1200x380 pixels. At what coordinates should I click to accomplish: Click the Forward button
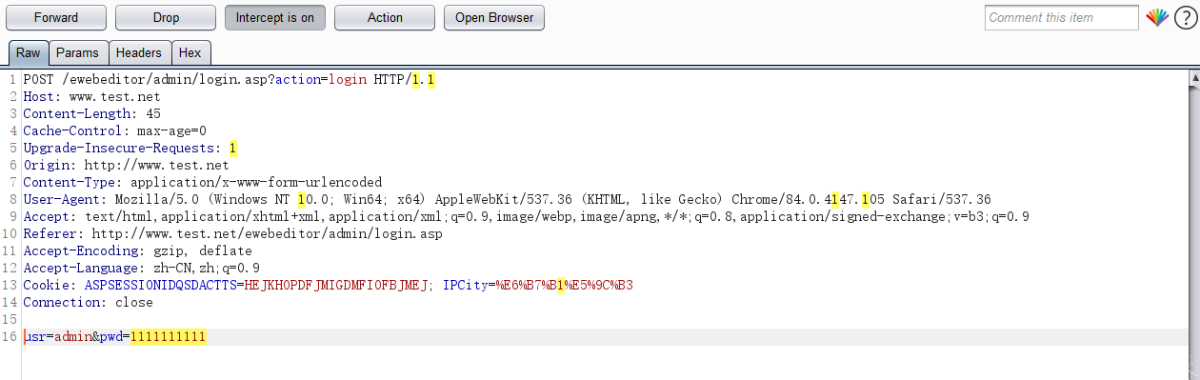pos(55,17)
